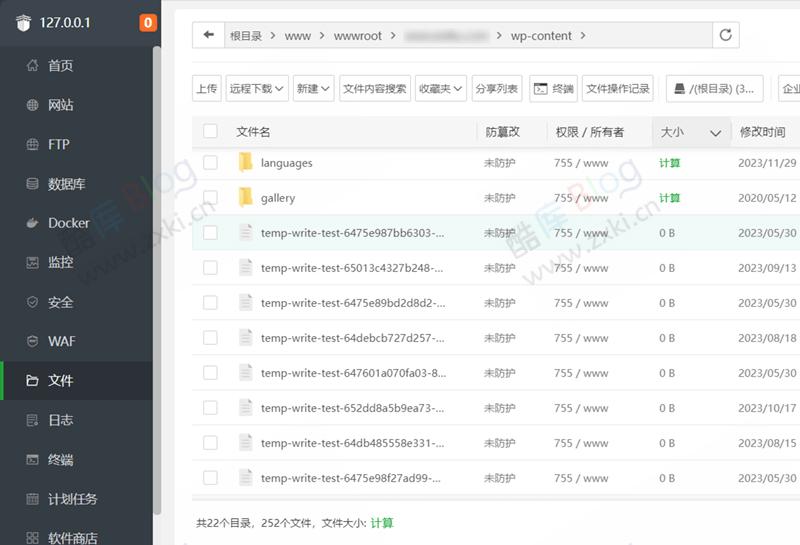Click chevron after wp-content in breadcrumb
The width and height of the screenshot is (800, 545).
(583, 35)
